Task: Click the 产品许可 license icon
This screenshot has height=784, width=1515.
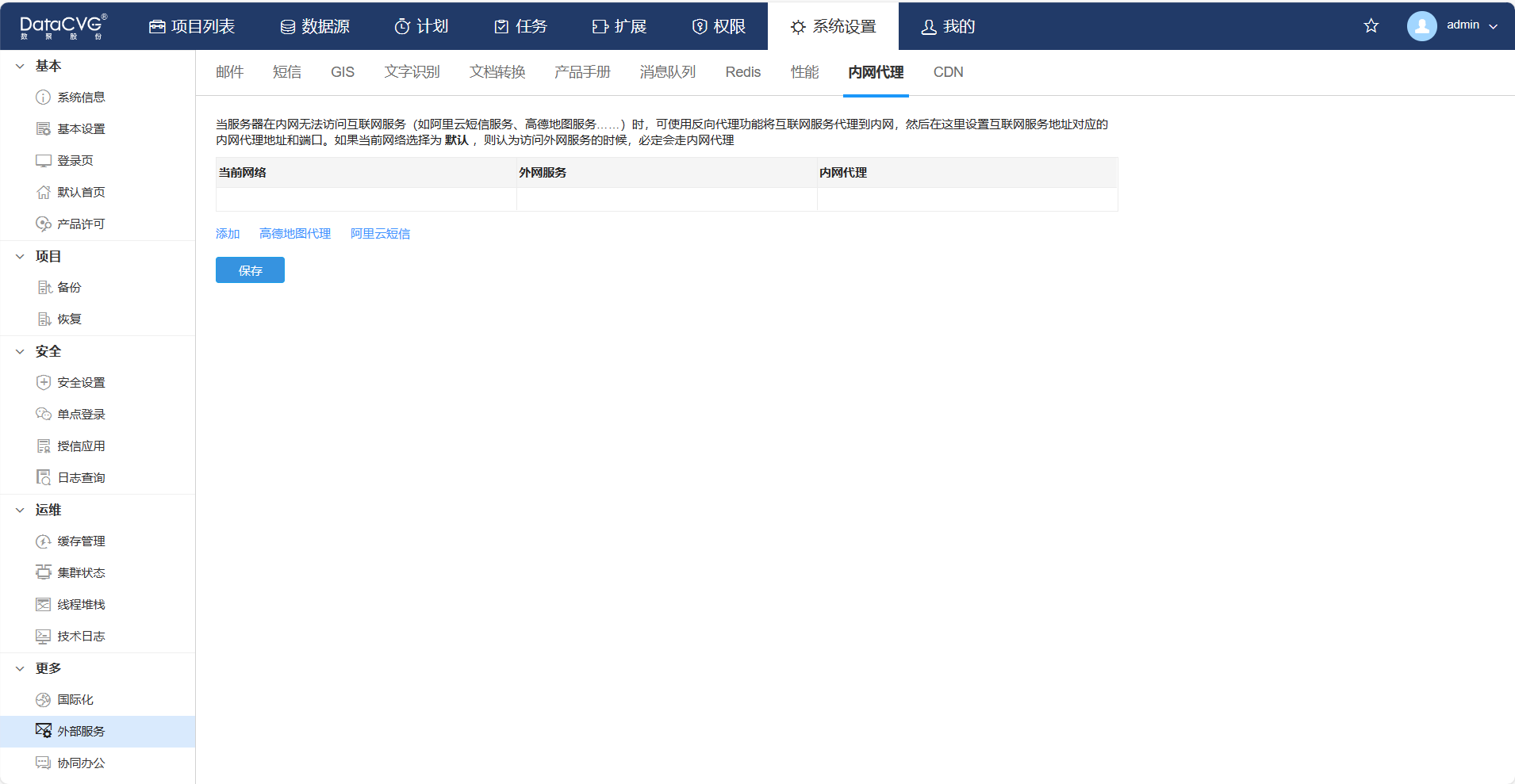Action: 43,224
